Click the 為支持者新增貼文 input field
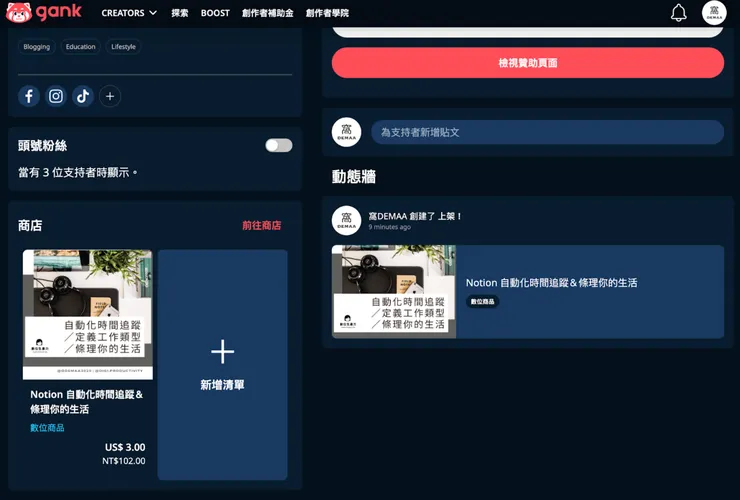Screen dimensions: 740x500 pyautogui.click(x=547, y=132)
